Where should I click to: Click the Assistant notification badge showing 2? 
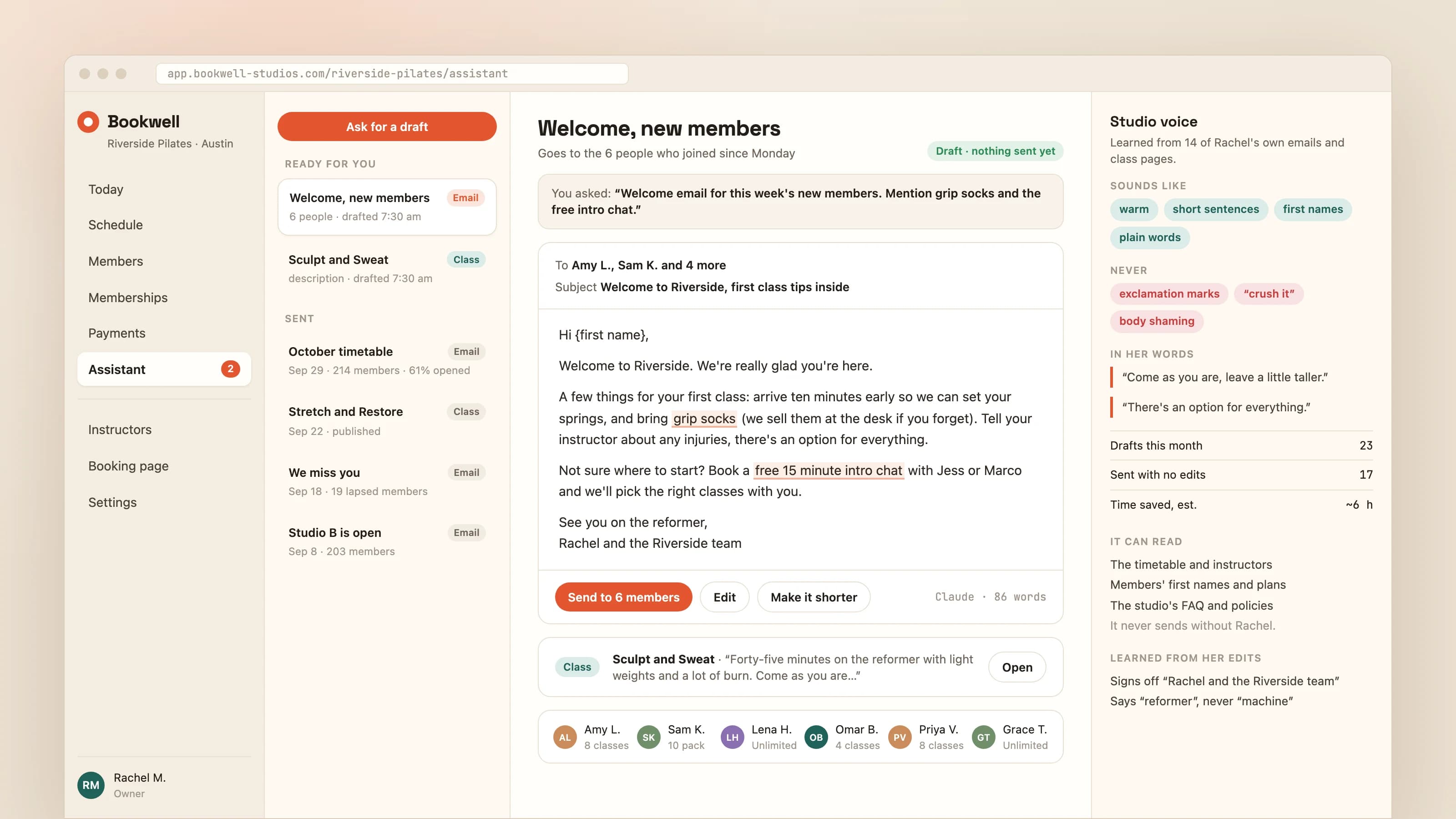(x=230, y=369)
